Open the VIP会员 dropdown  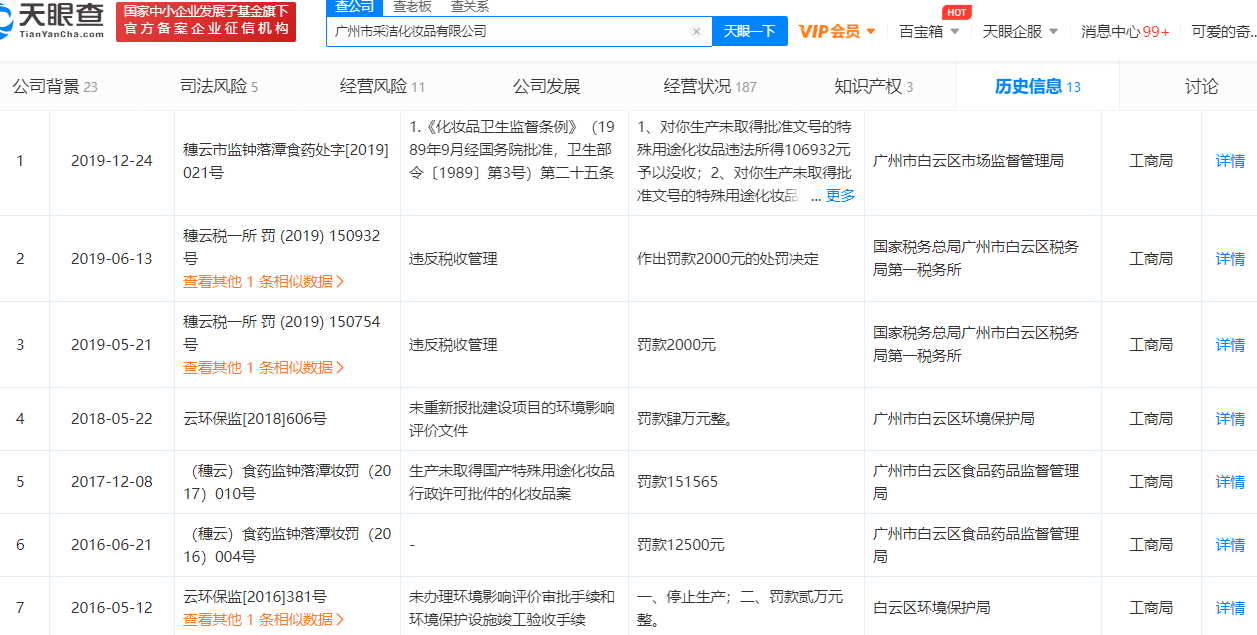[x=837, y=31]
